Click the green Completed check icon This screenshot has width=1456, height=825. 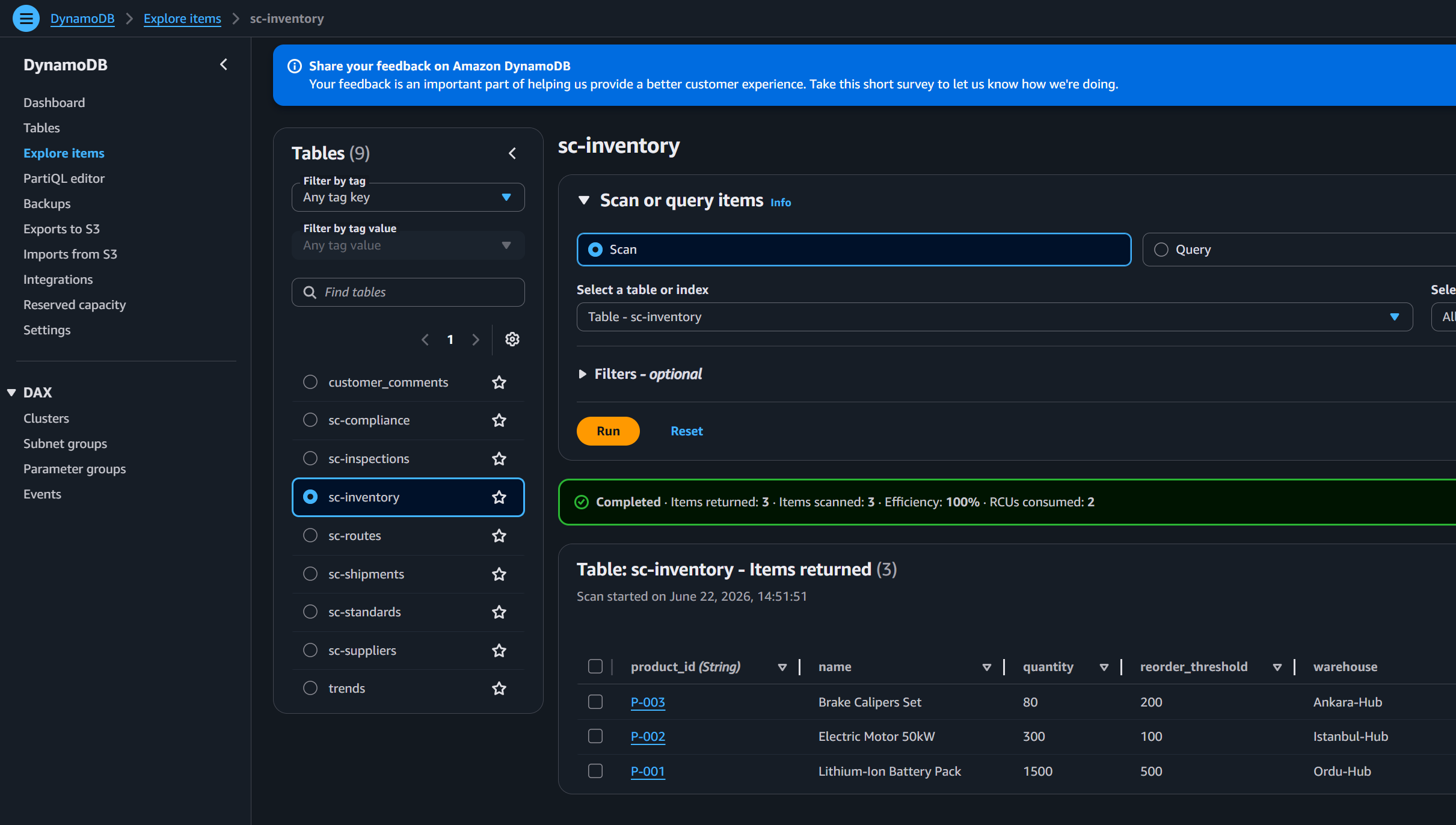click(582, 502)
